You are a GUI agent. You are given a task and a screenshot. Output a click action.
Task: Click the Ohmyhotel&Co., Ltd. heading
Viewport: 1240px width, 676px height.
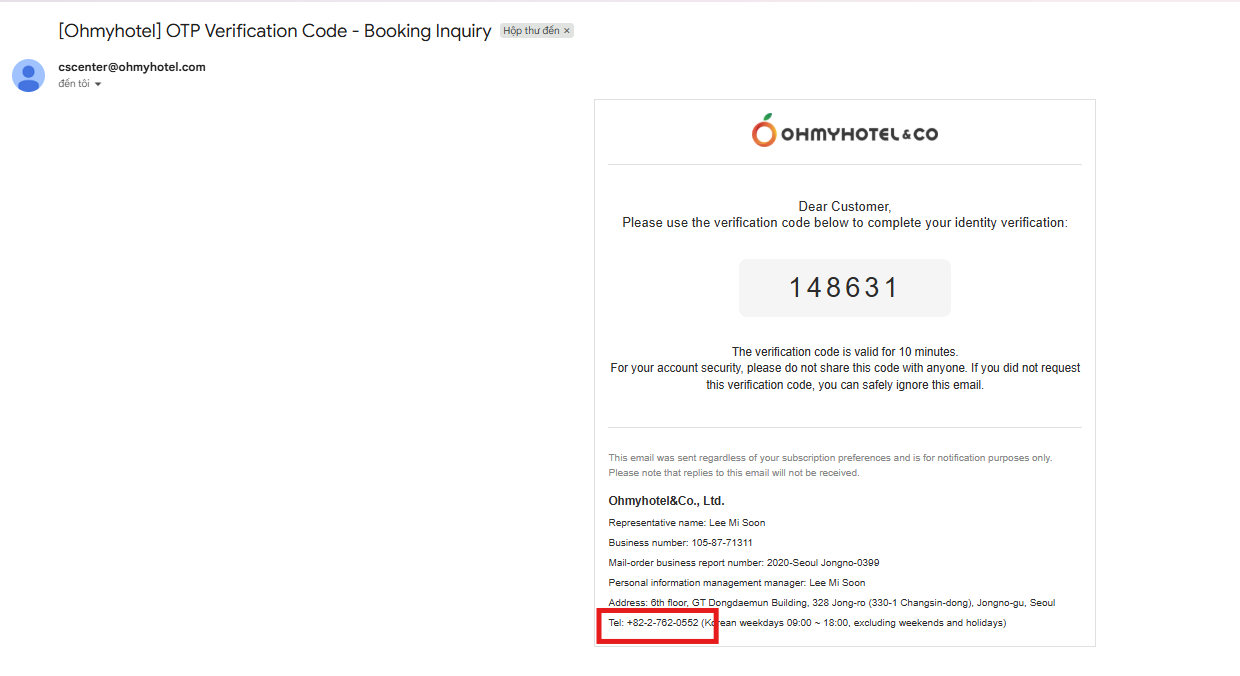pyautogui.click(x=666, y=501)
